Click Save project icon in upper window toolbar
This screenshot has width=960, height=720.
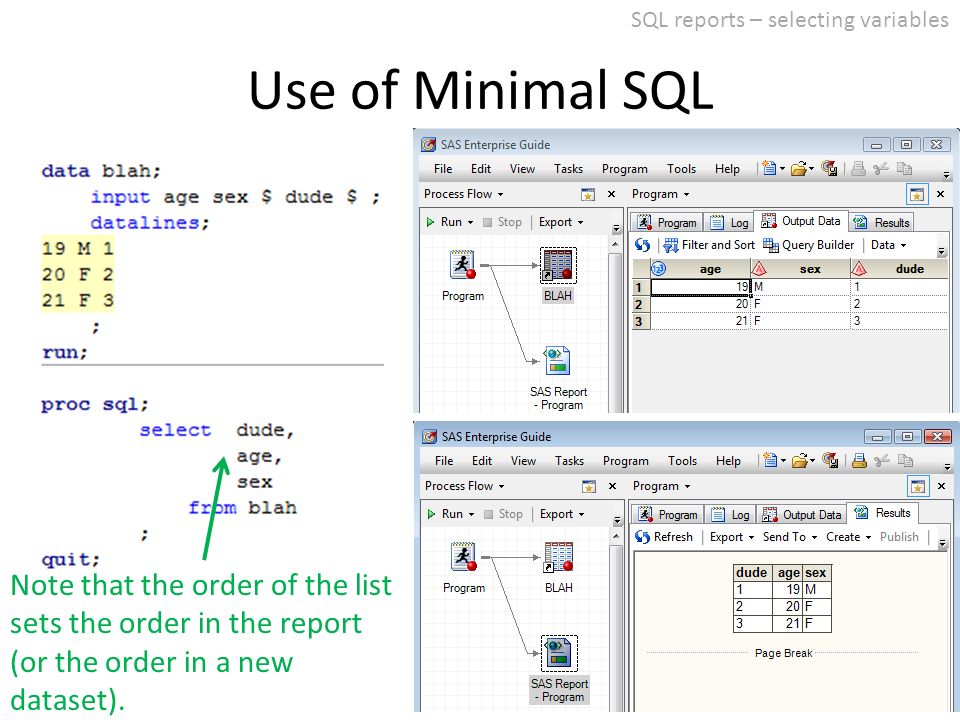point(829,168)
